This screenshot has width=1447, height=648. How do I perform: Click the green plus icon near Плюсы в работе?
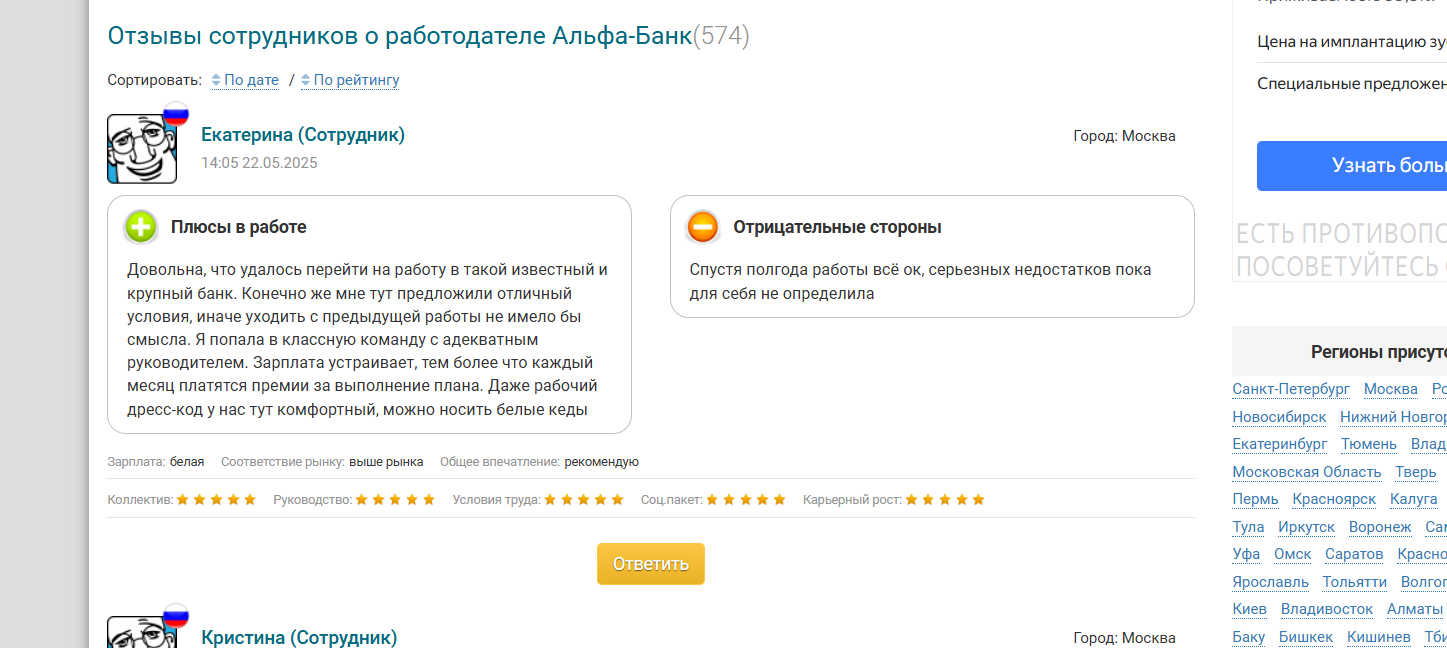(141, 227)
